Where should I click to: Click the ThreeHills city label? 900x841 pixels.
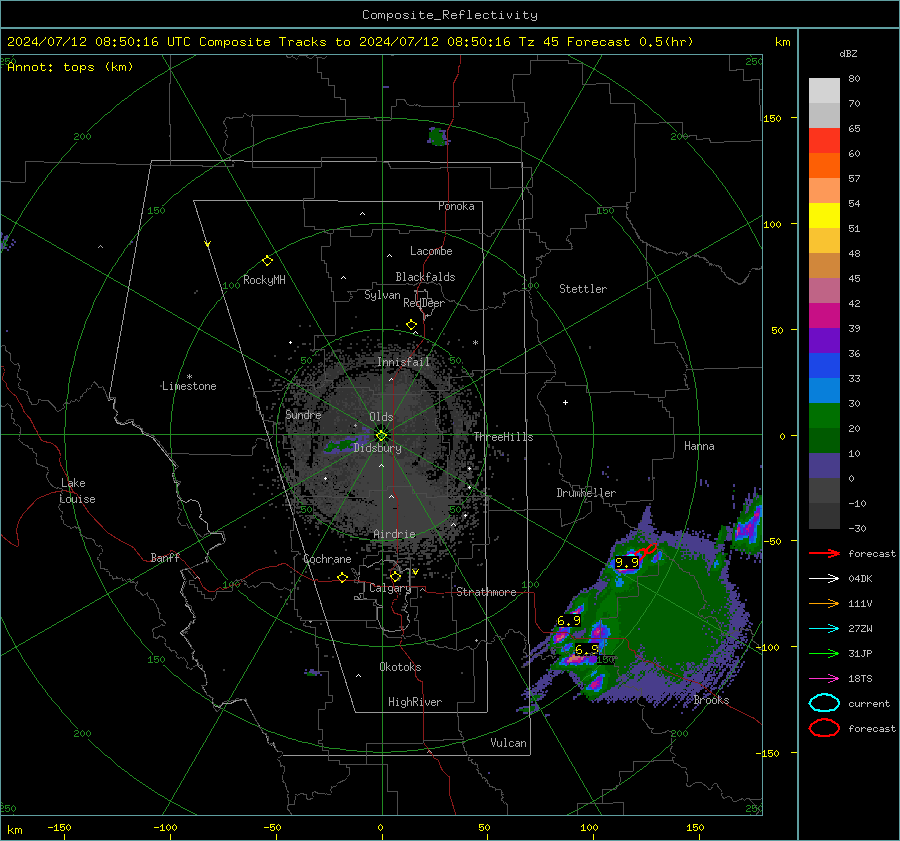point(503,437)
